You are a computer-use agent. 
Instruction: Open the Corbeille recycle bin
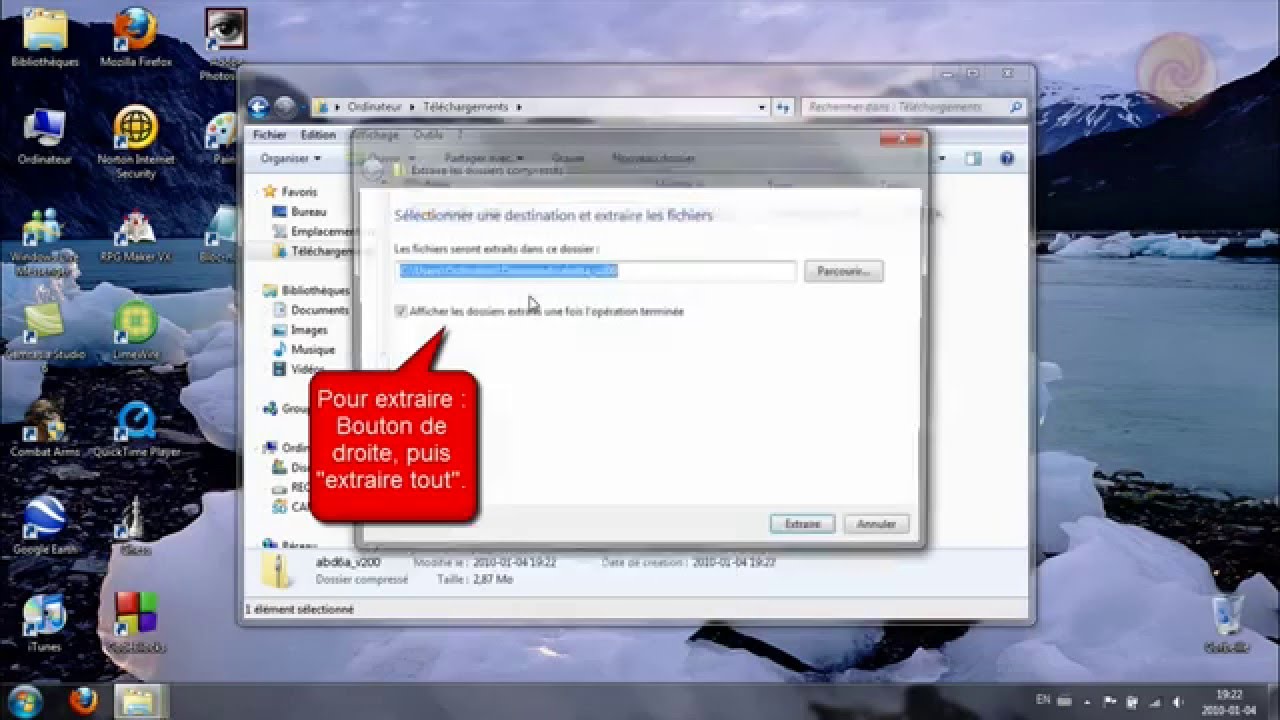coord(1227,623)
